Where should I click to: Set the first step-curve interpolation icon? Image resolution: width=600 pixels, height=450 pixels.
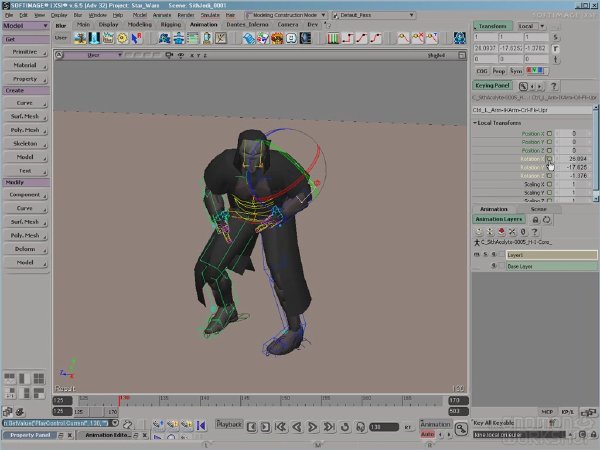347,38
